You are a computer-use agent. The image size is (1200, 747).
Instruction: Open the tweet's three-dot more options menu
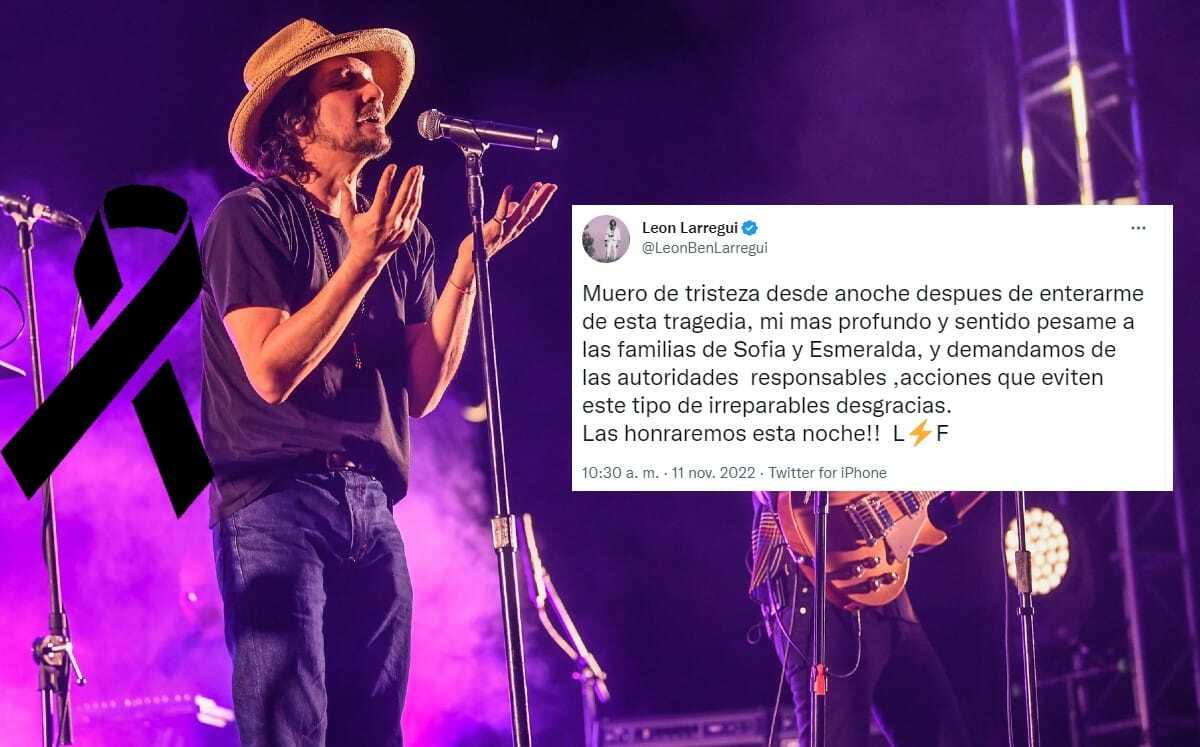1138,228
